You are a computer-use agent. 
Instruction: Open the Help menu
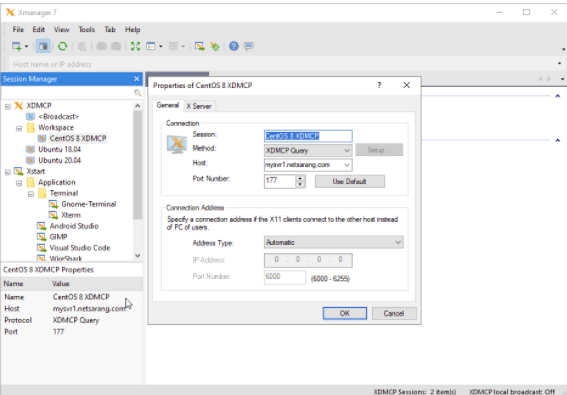click(x=133, y=30)
